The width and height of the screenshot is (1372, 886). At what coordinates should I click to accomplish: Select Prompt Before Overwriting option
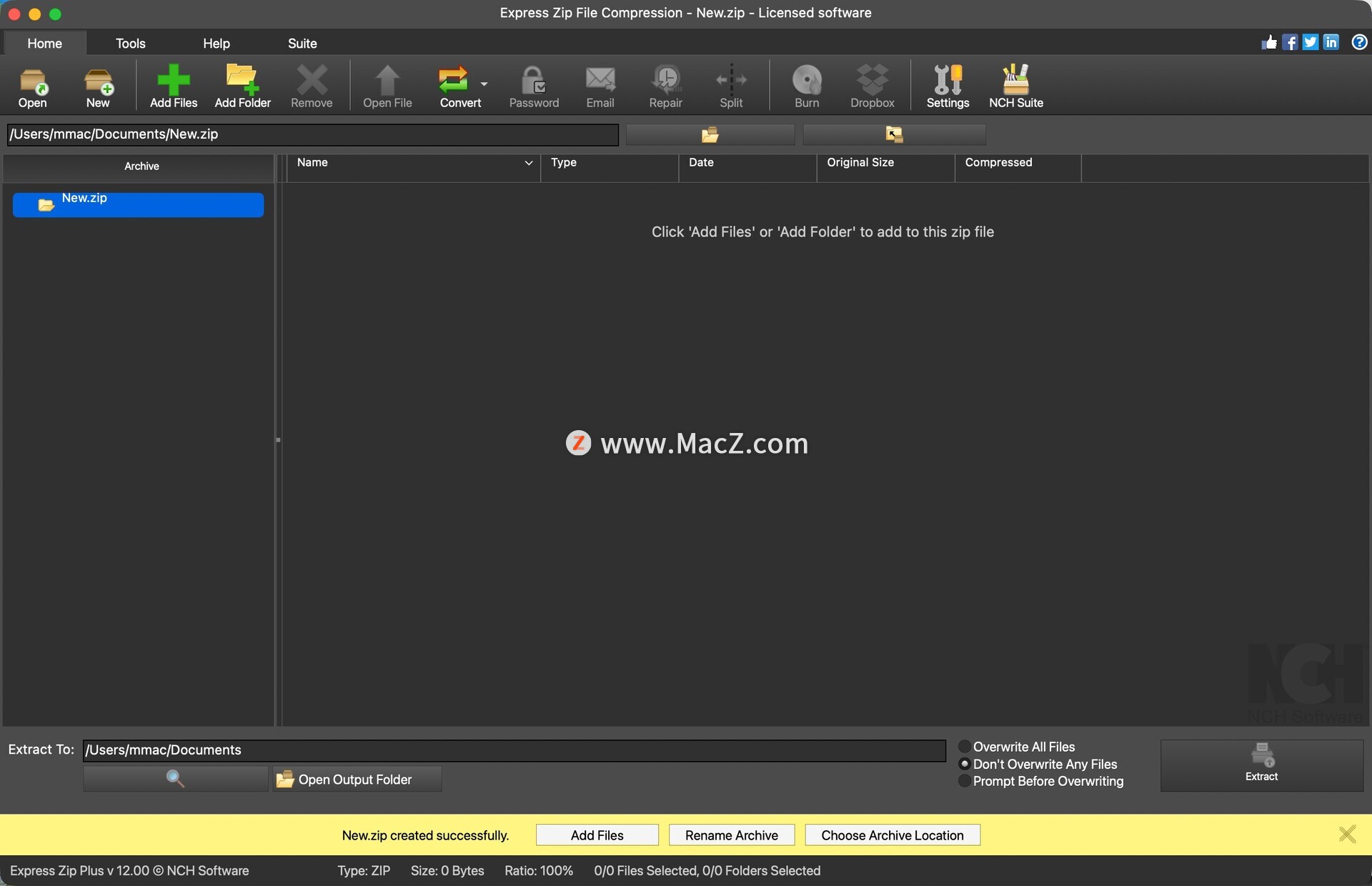pyautogui.click(x=965, y=781)
